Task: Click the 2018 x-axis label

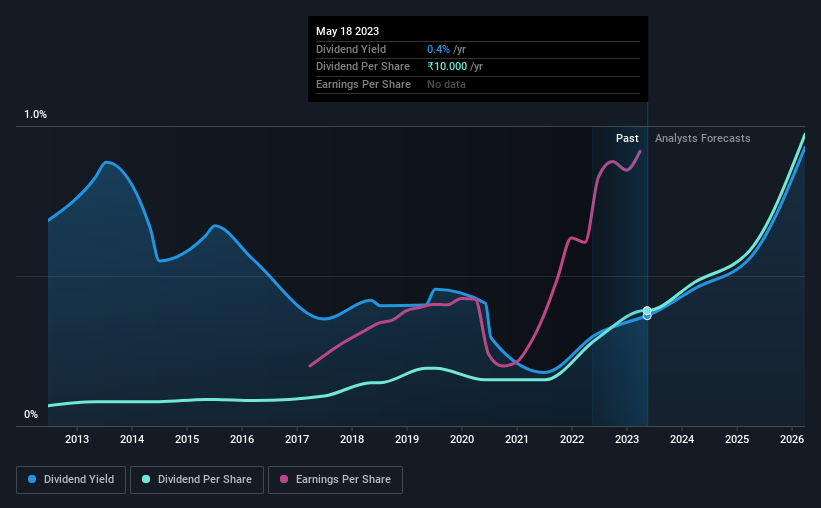Action: point(352,439)
